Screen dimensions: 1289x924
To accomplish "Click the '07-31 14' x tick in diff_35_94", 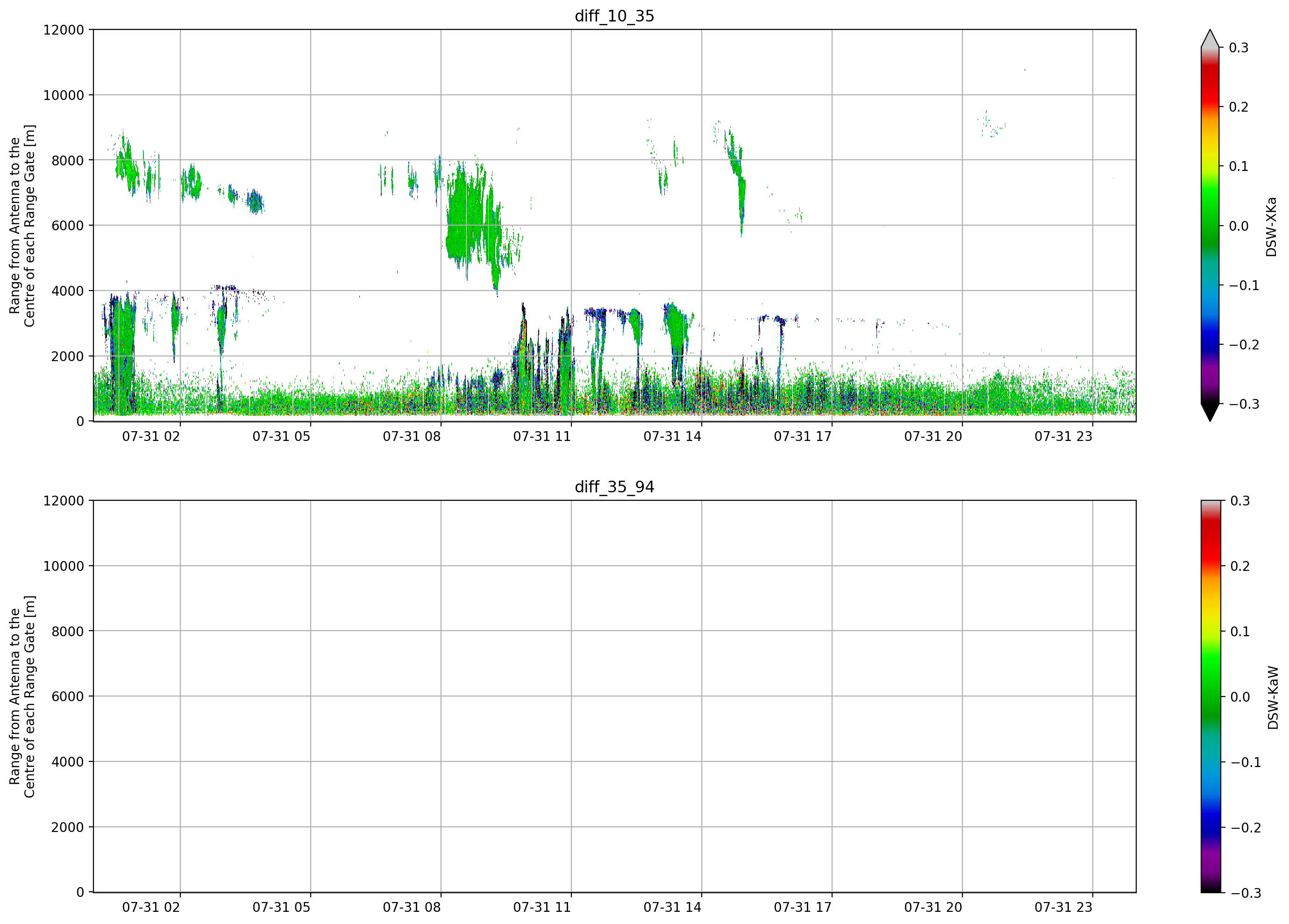I will [x=672, y=908].
